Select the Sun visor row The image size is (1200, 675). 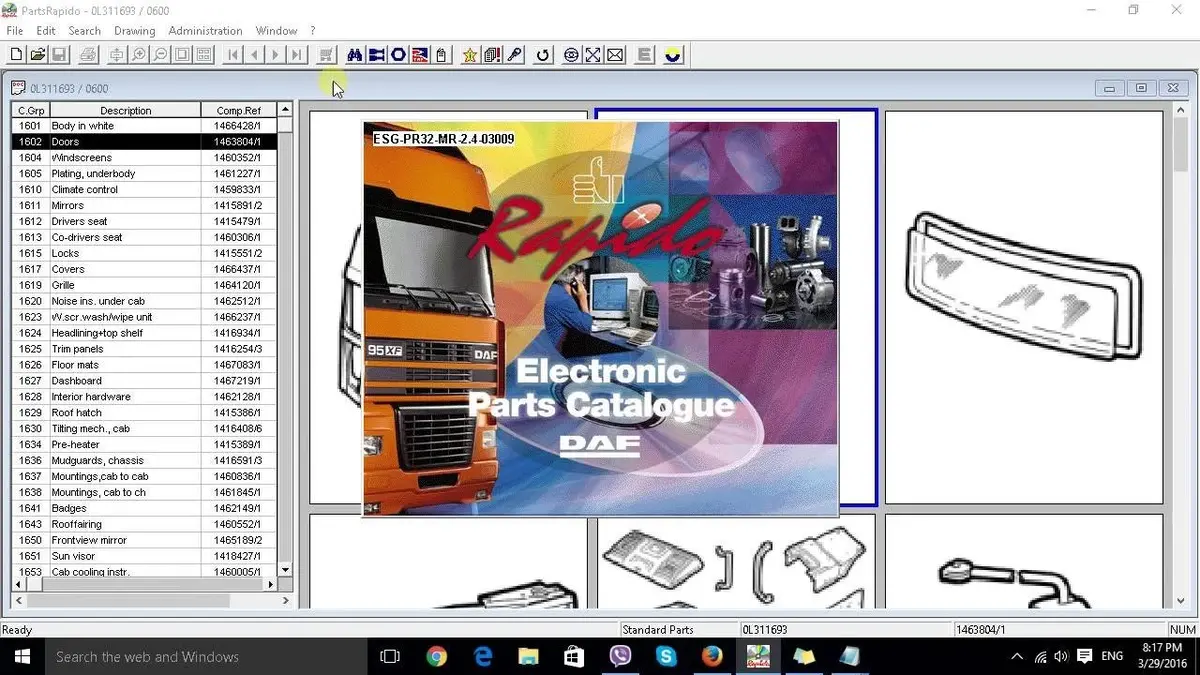coord(143,556)
